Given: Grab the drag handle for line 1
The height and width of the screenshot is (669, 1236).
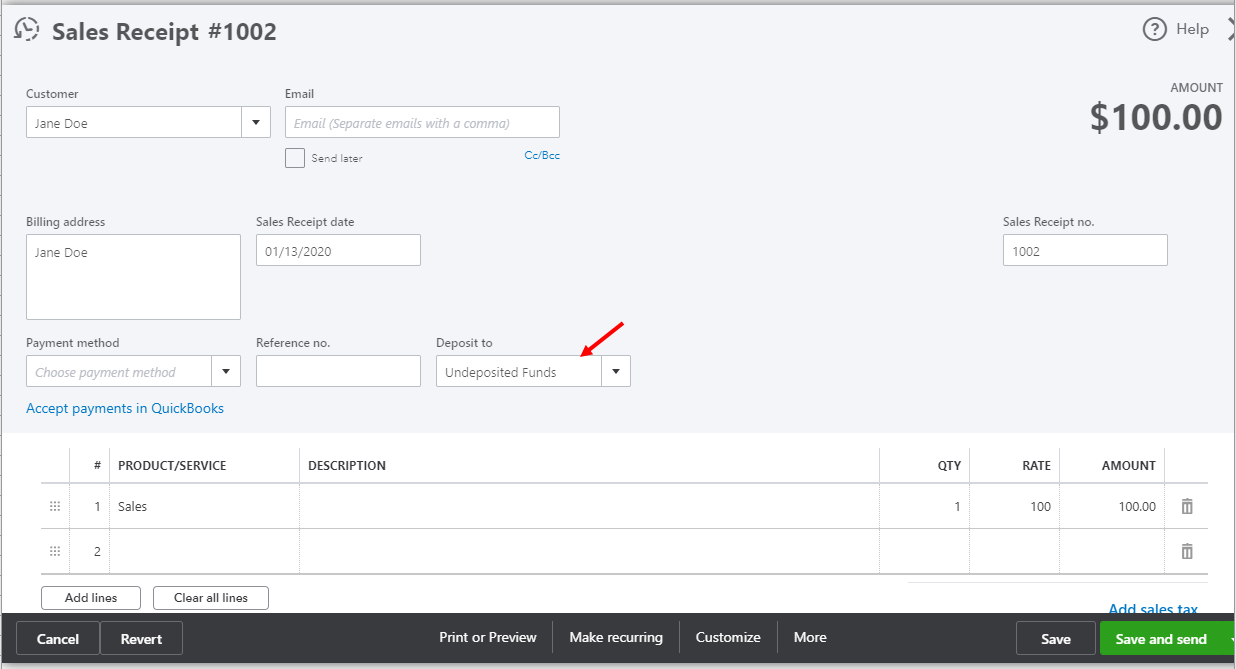Looking at the screenshot, I should [x=55, y=507].
